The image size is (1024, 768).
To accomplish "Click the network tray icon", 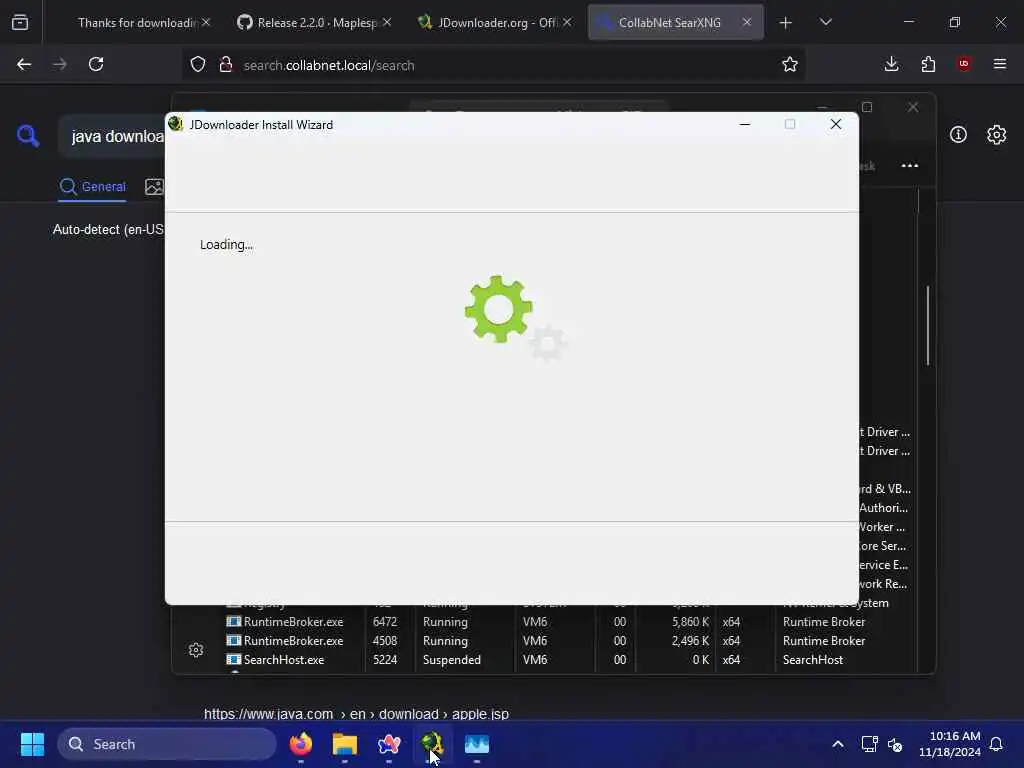I will (x=869, y=744).
